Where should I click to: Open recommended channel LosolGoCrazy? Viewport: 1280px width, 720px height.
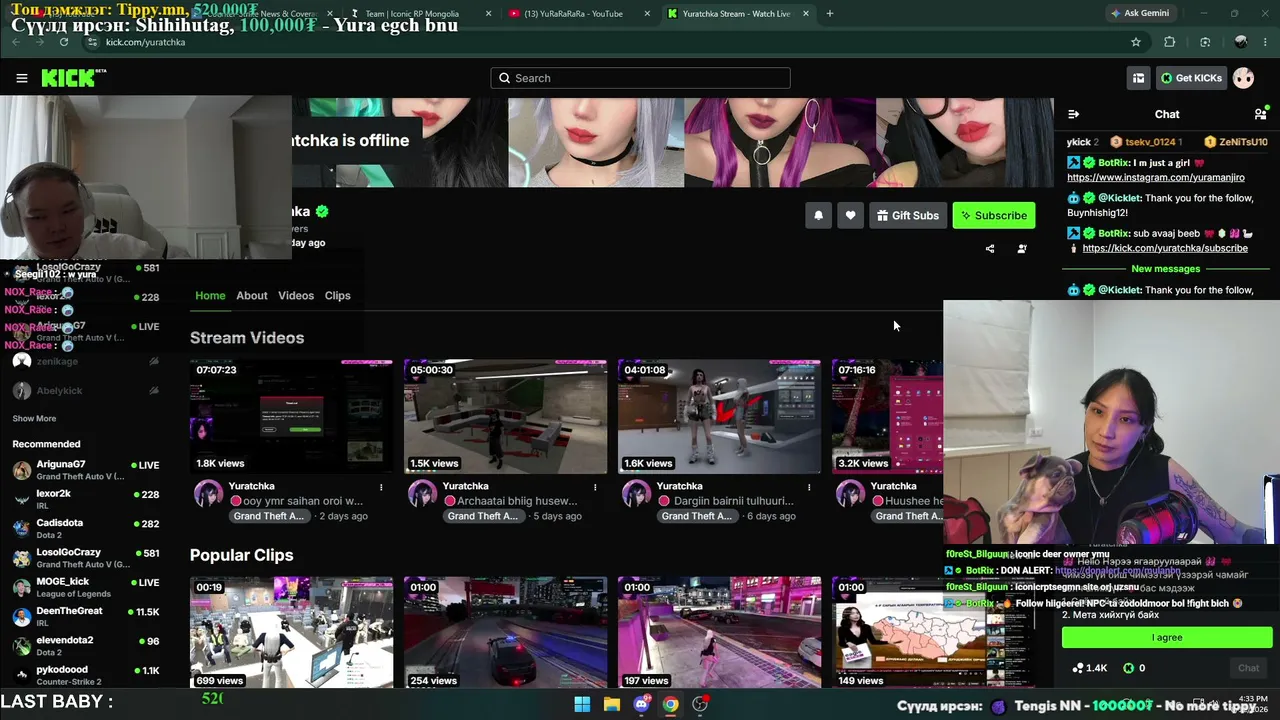coord(85,557)
